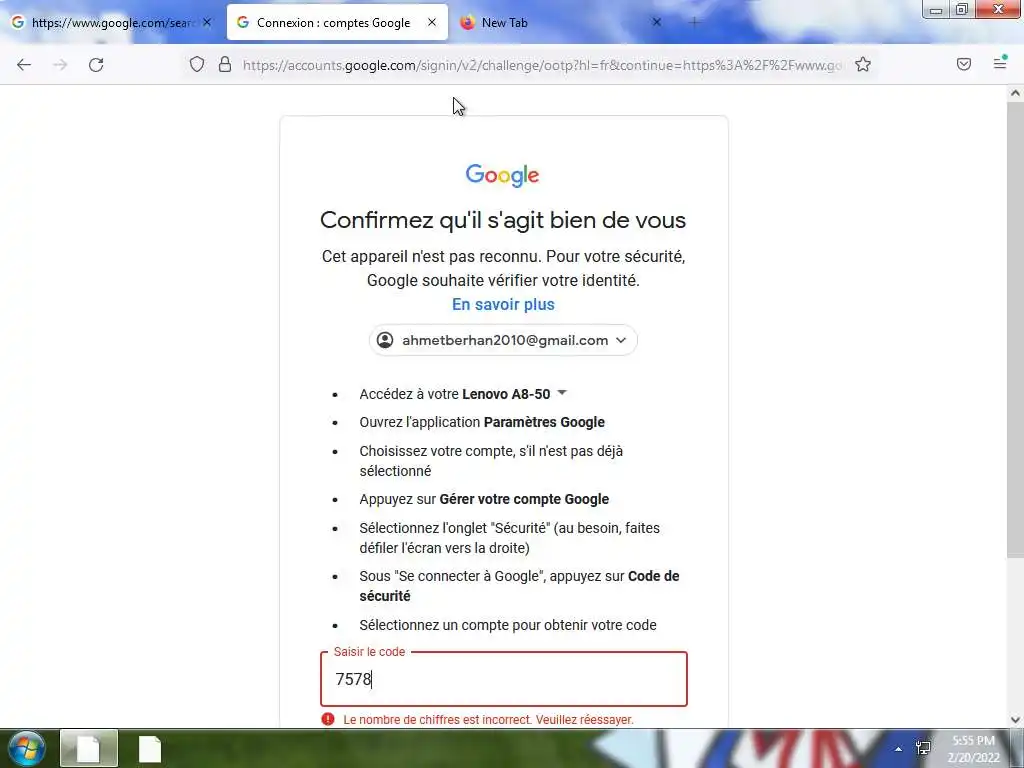Minimize the Firefox window
The width and height of the screenshot is (1024, 768).
[x=936, y=10]
